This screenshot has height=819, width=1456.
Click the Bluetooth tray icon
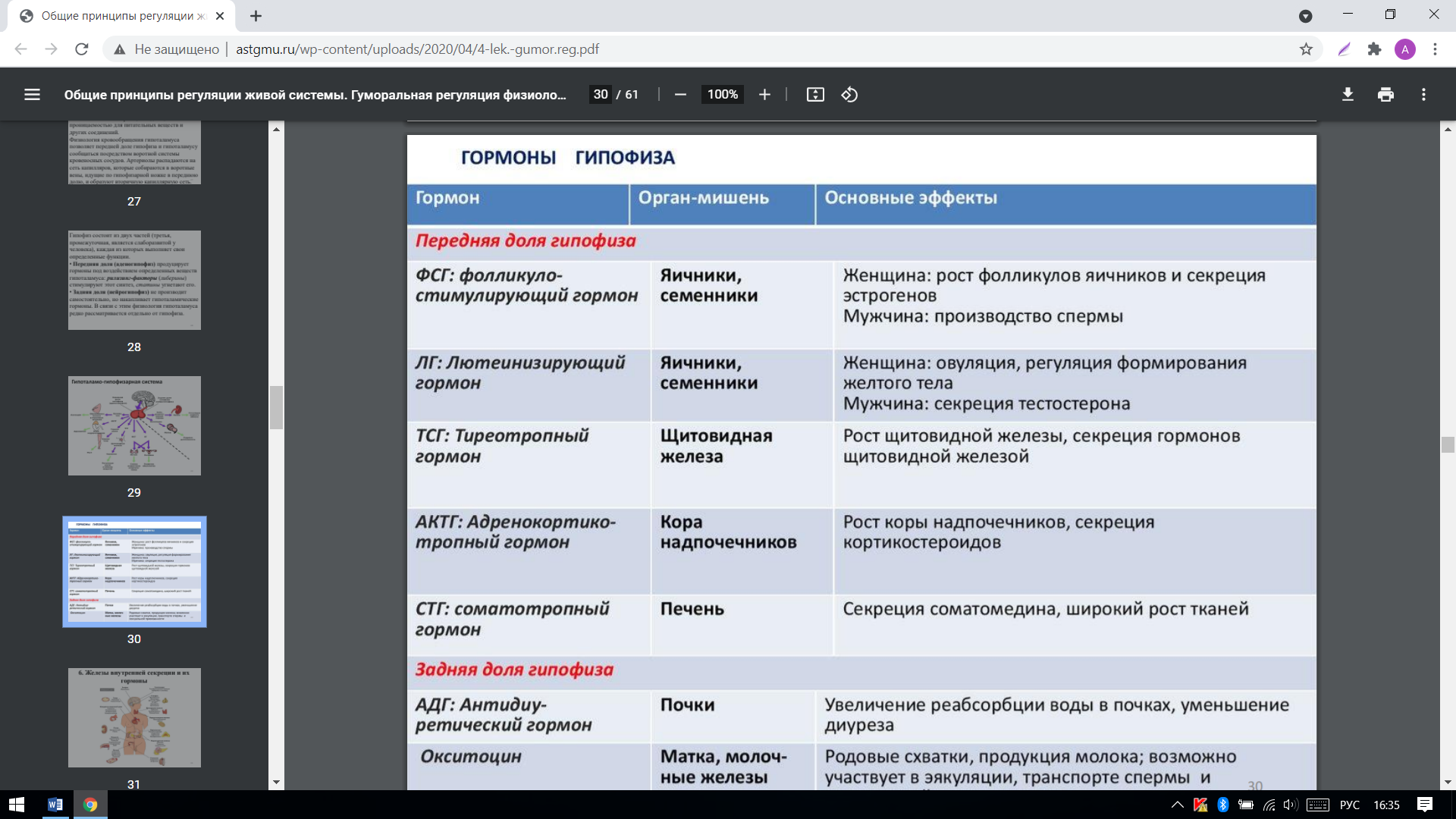tap(1222, 805)
